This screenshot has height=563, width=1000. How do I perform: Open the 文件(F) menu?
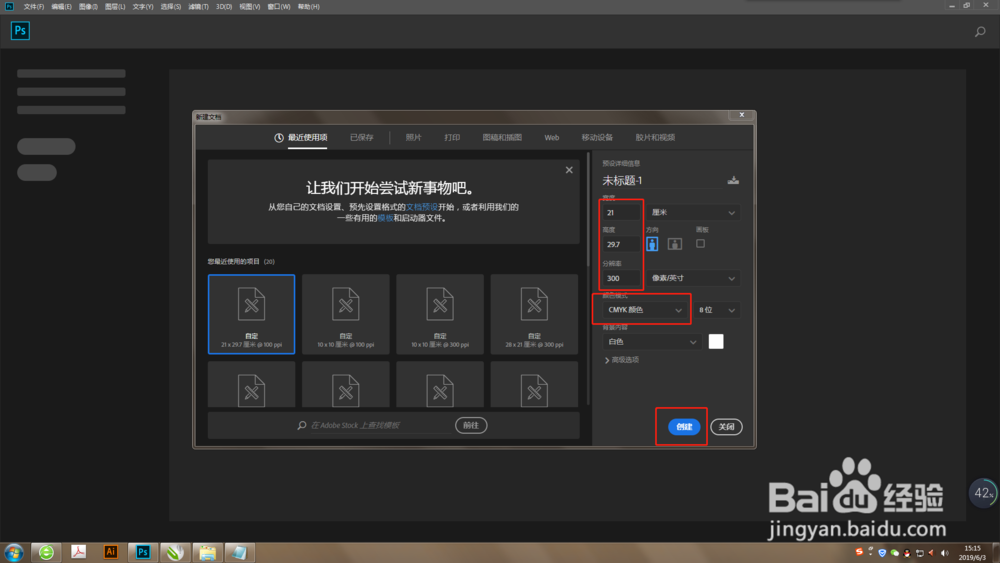pyautogui.click(x=34, y=6)
